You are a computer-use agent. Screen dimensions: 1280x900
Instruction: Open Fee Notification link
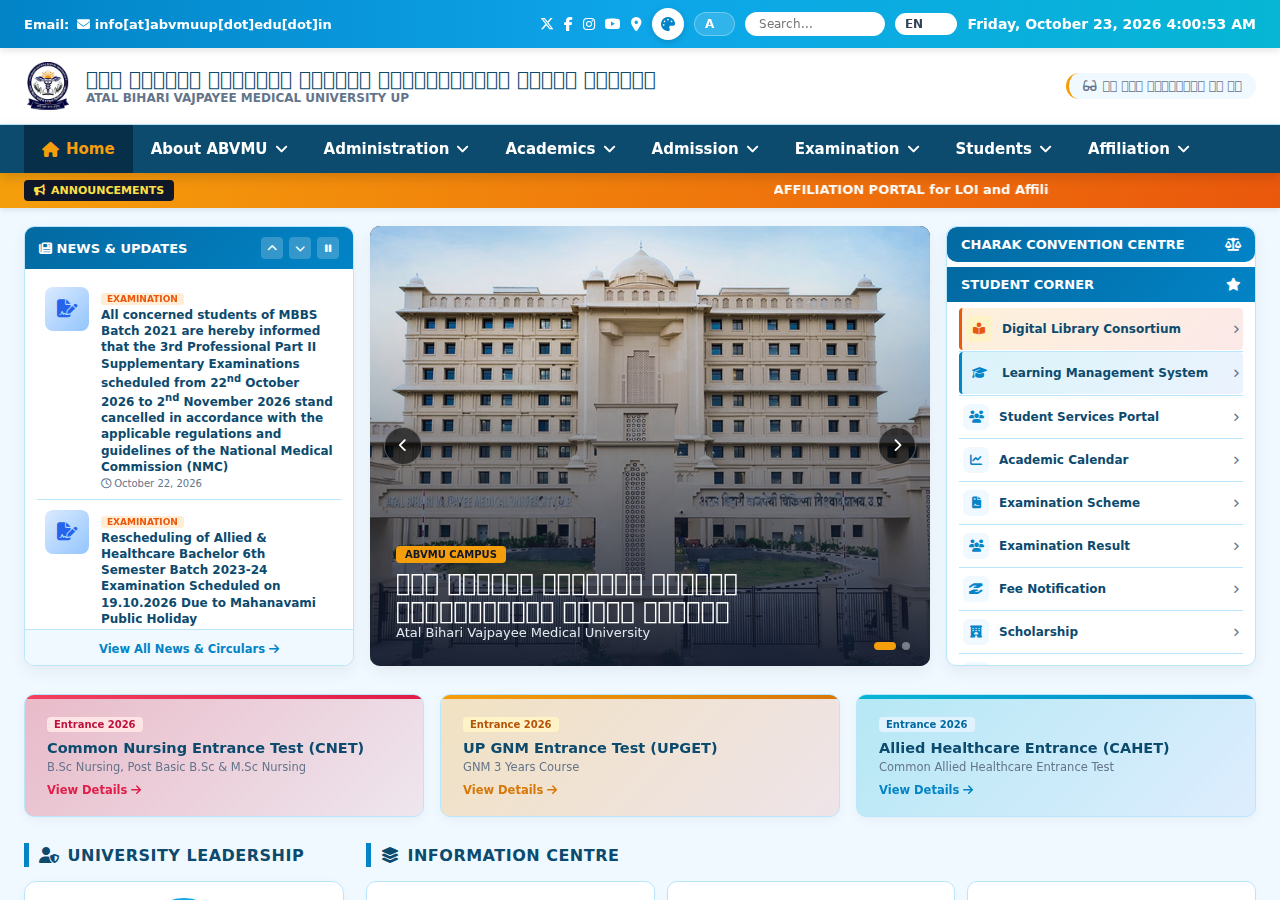[x=1101, y=589]
